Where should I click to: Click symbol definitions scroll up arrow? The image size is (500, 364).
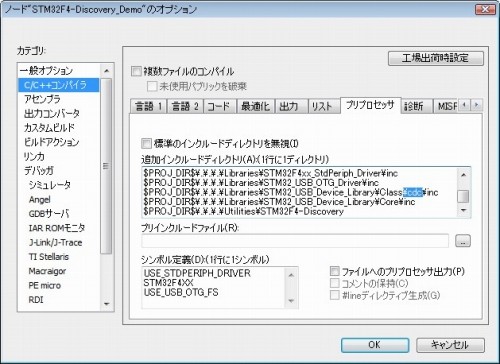[x=291, y=275]
